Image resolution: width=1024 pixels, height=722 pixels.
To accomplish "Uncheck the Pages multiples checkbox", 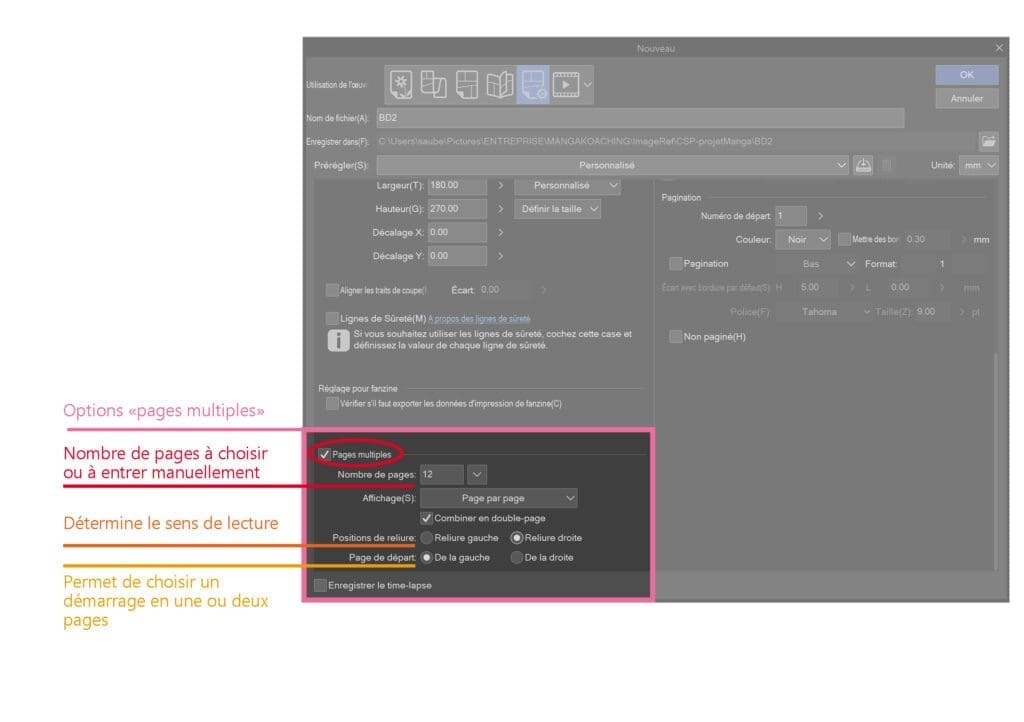I will 325,454.
